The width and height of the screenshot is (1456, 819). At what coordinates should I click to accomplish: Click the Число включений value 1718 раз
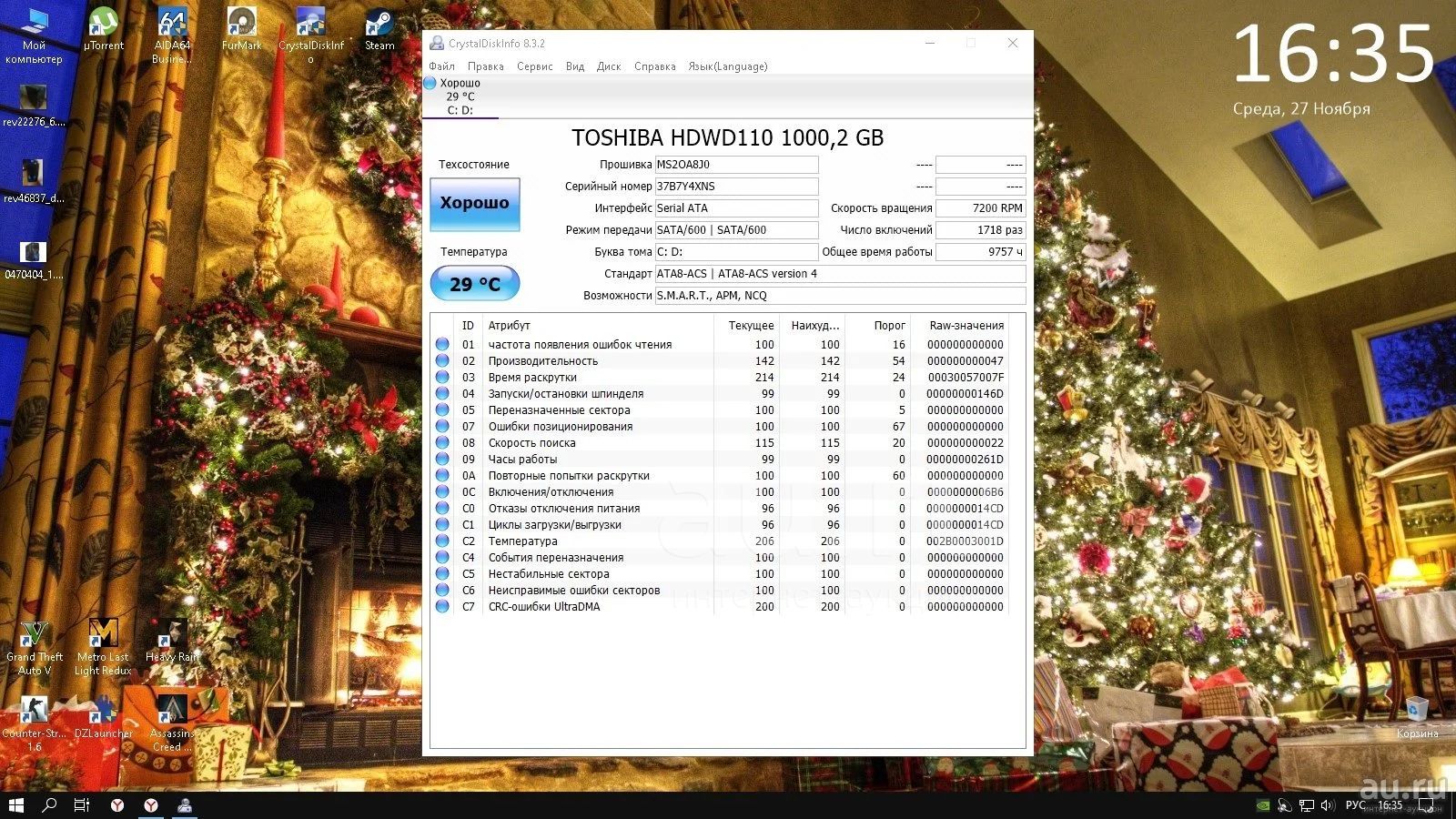[981, 230]
